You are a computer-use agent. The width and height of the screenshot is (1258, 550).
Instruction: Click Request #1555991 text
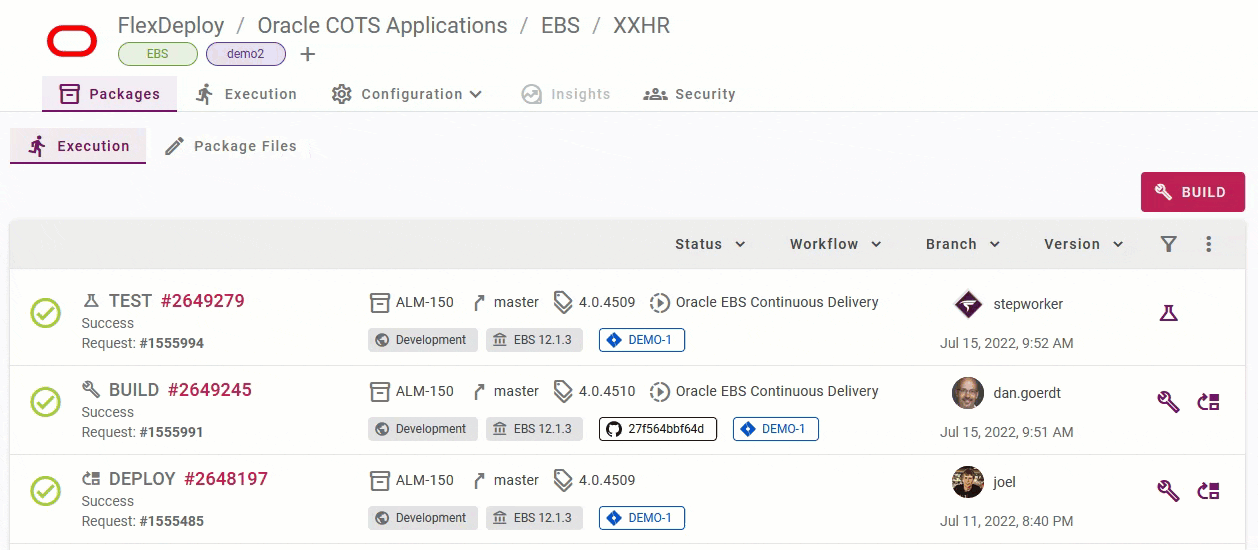(143, 432)
